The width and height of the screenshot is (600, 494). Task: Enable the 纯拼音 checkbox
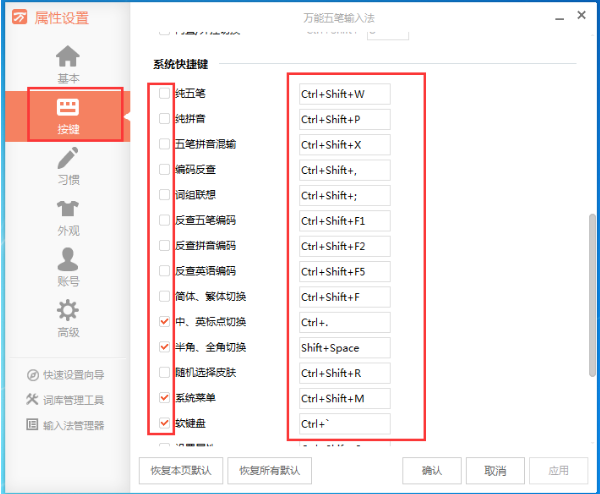tap(164, 119)
